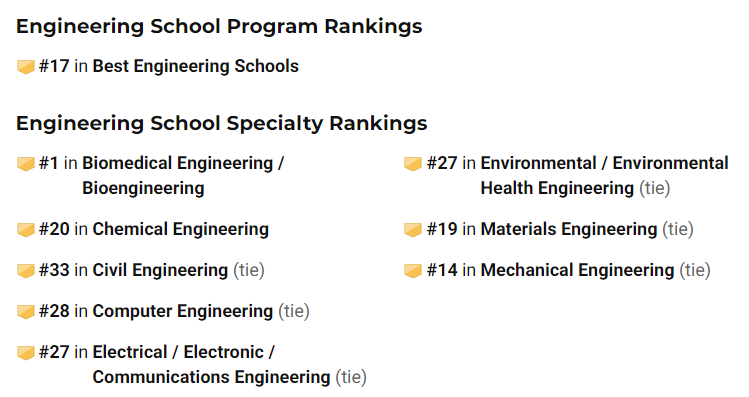Viewport: 749px width, 397px height.
Task: Click the badge icon beside Environmental Health Engineering
Action: (413, 163)
